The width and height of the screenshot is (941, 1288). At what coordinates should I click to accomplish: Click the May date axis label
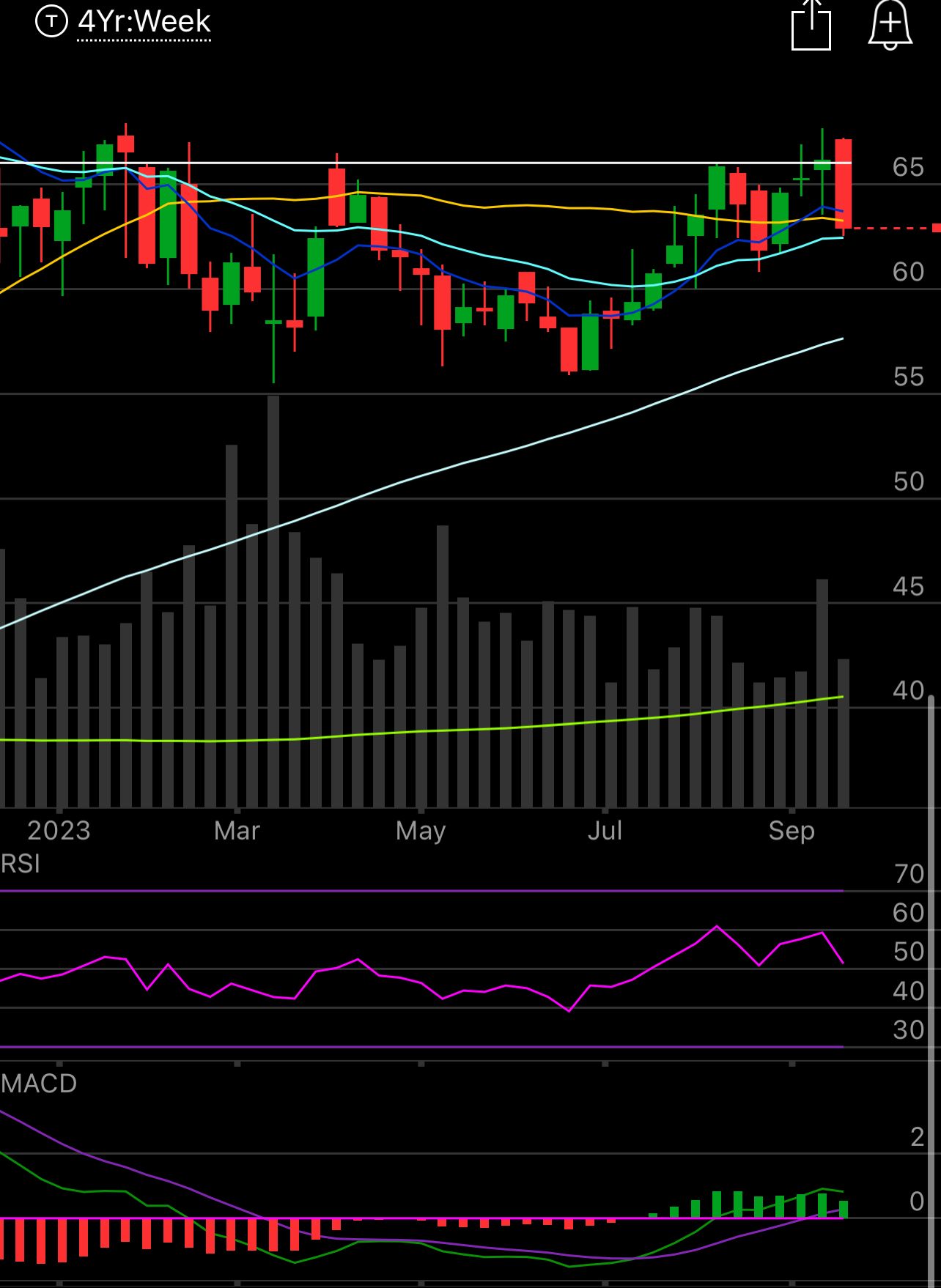click(421, 832)
